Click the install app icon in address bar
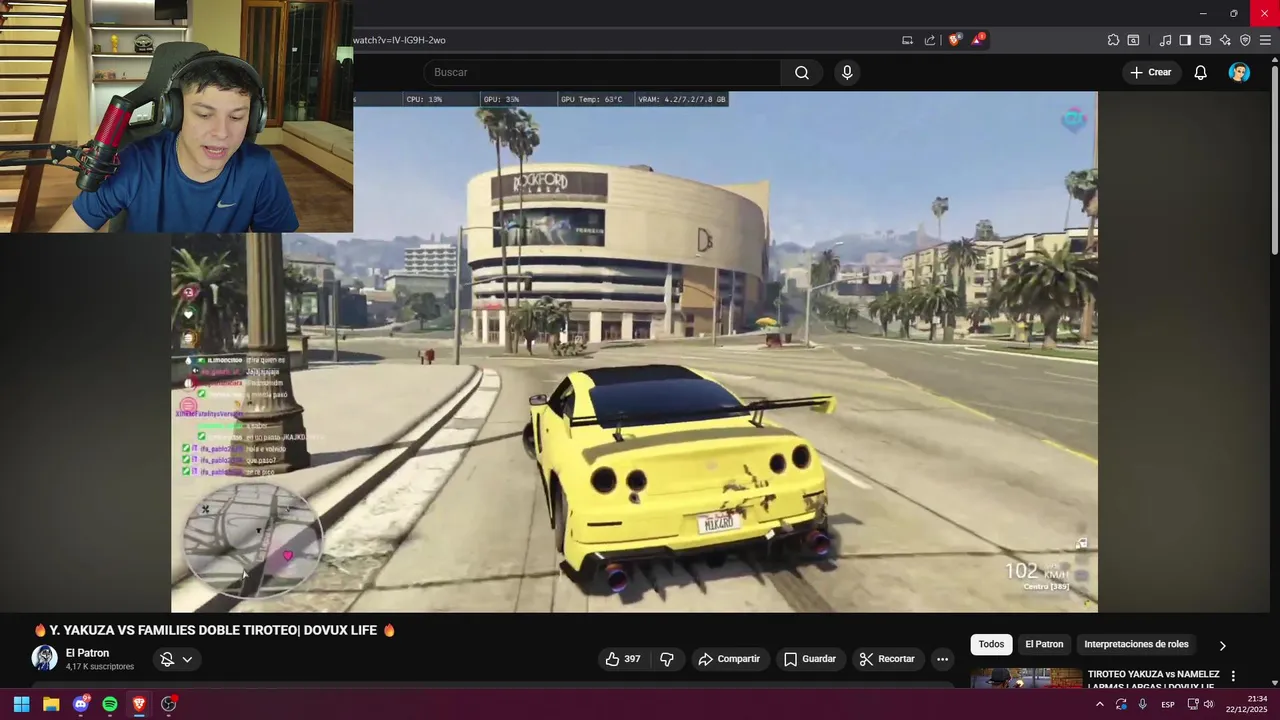Screen dimensions: 1280x720 pos(907,40)
